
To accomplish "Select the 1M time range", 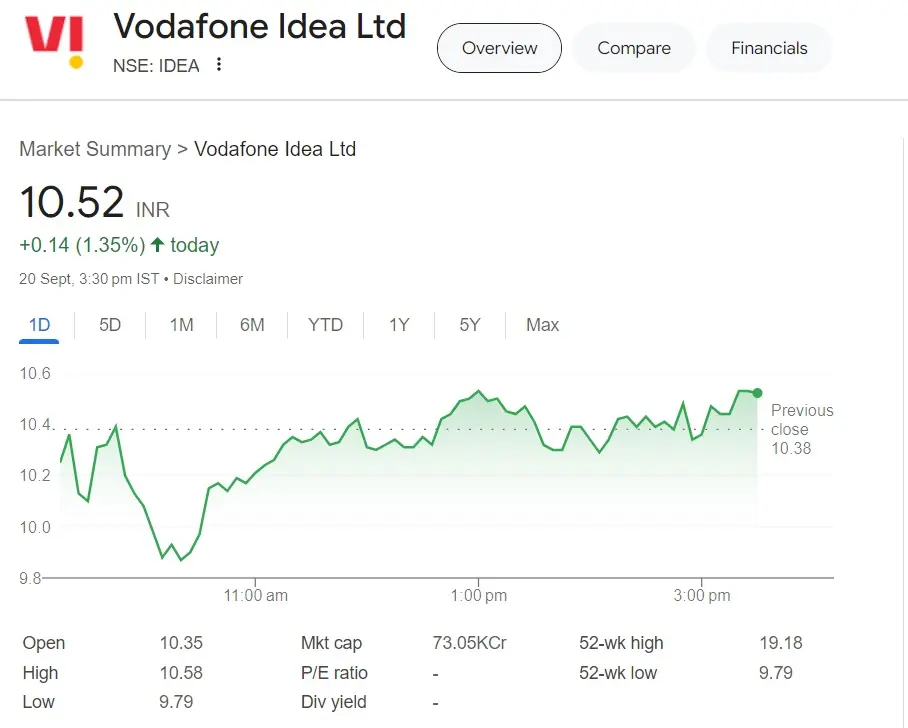I will tap(180, 325).
